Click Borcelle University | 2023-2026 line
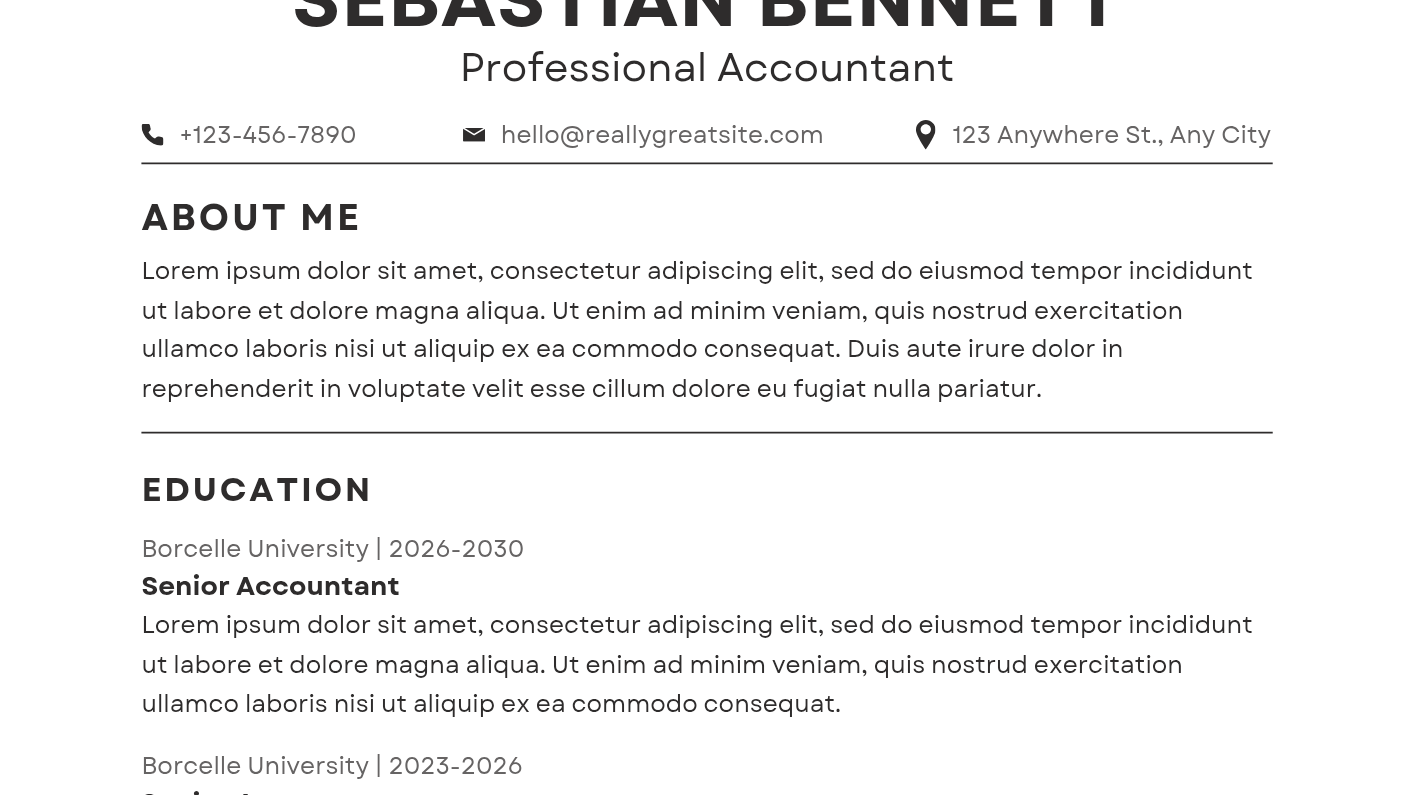 [x=331, y=765]
